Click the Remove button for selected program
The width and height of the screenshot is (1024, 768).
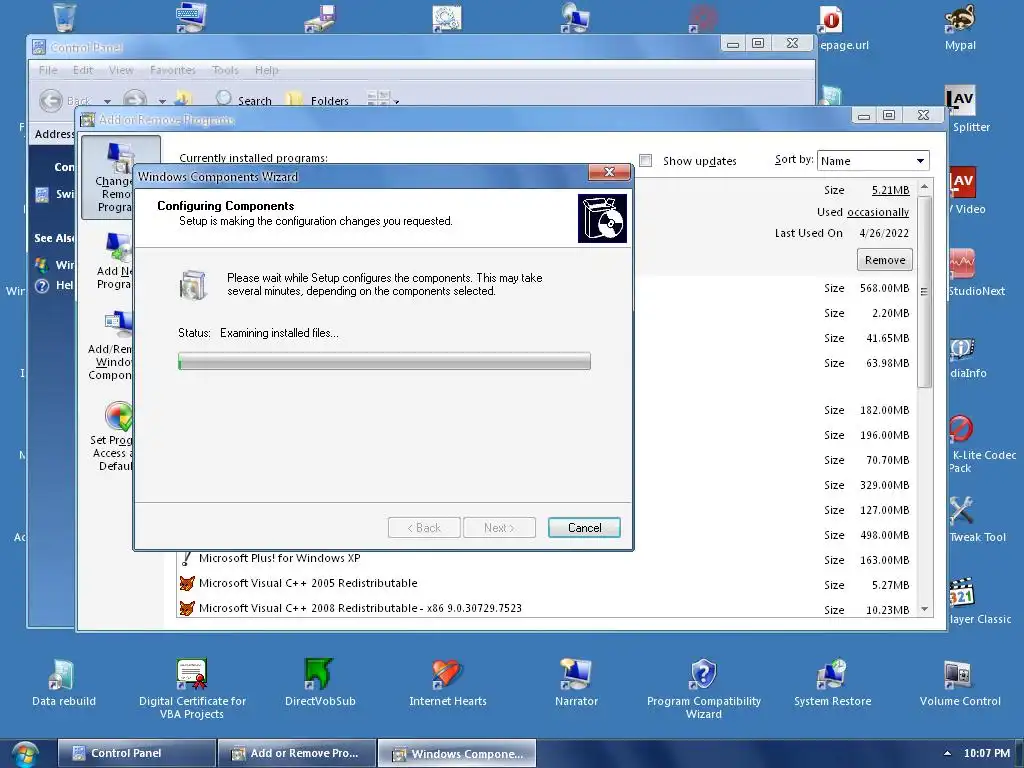point(884,260)
